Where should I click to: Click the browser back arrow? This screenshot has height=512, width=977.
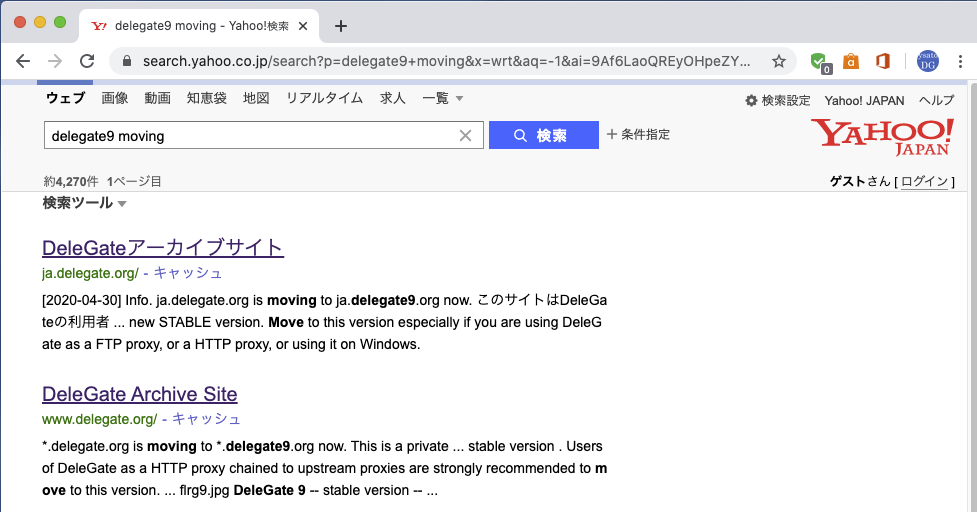tap(23, 61)
